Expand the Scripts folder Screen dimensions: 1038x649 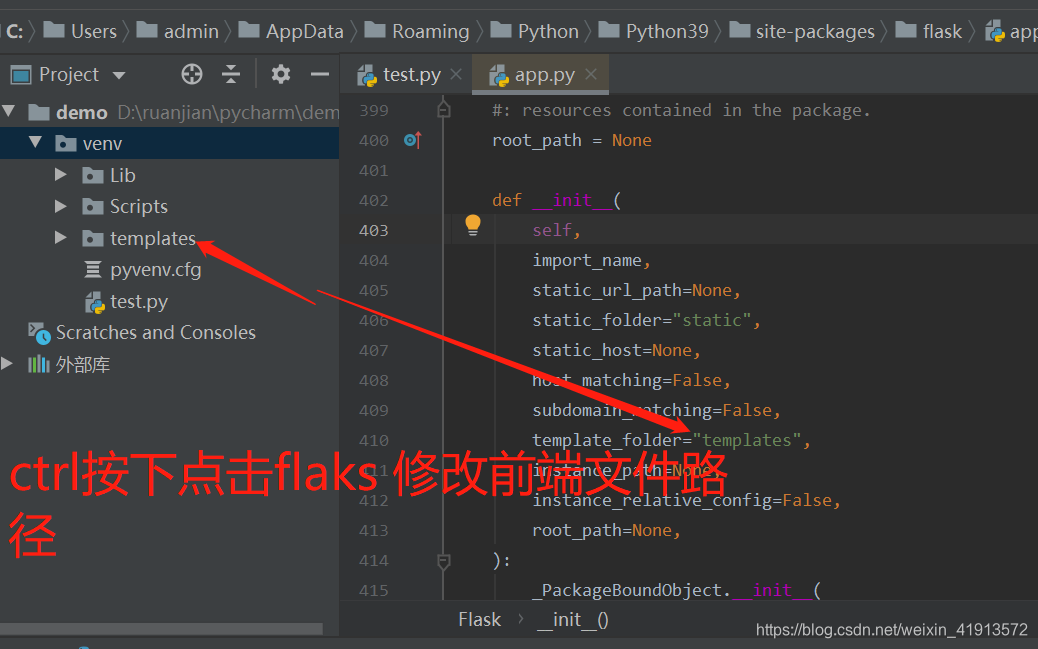click(61, 206)
